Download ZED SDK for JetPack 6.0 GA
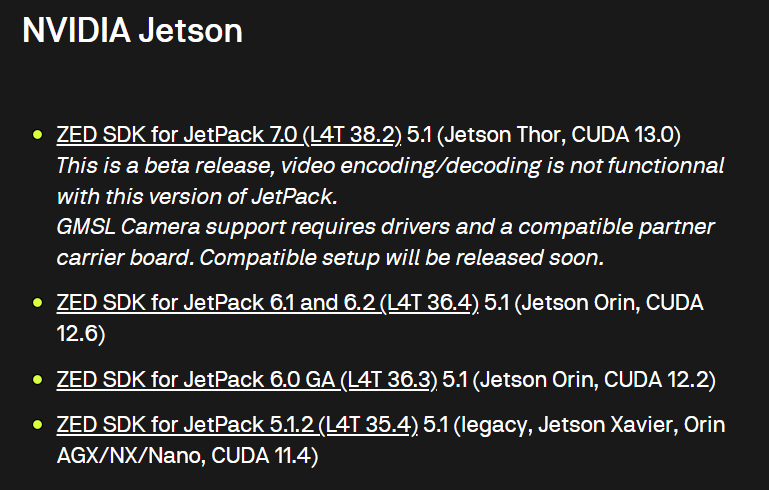The image size is (769, 490). (247, 380)
